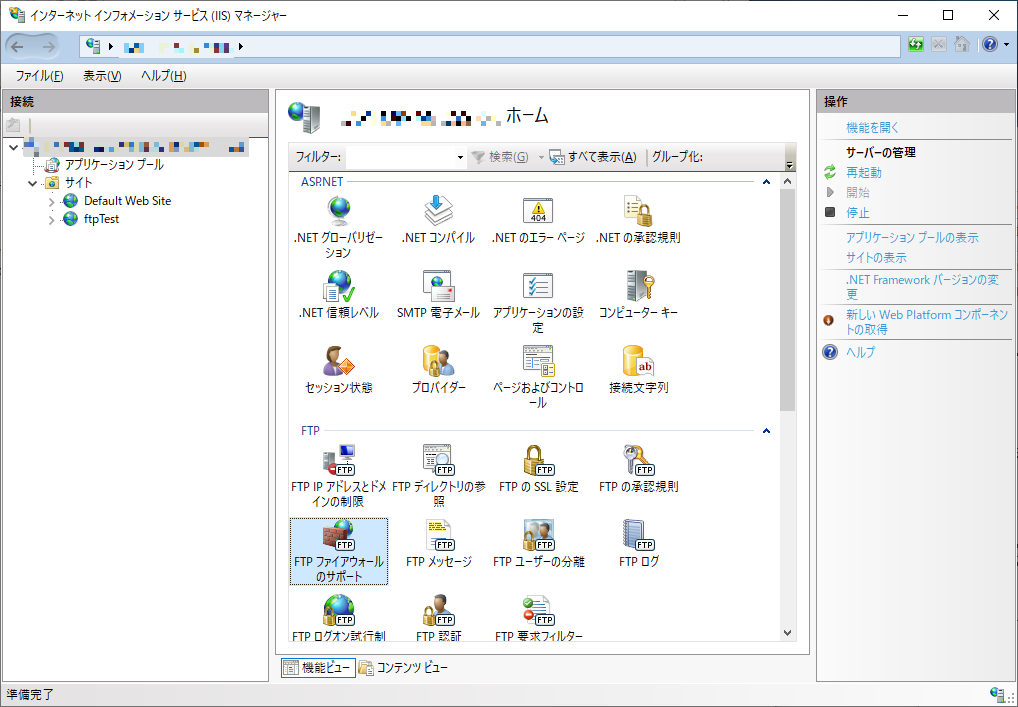This screenshot has width=1018, height=707.
Task: Open FTP ディレクトリの参照 icon
Action: (438, 477)
